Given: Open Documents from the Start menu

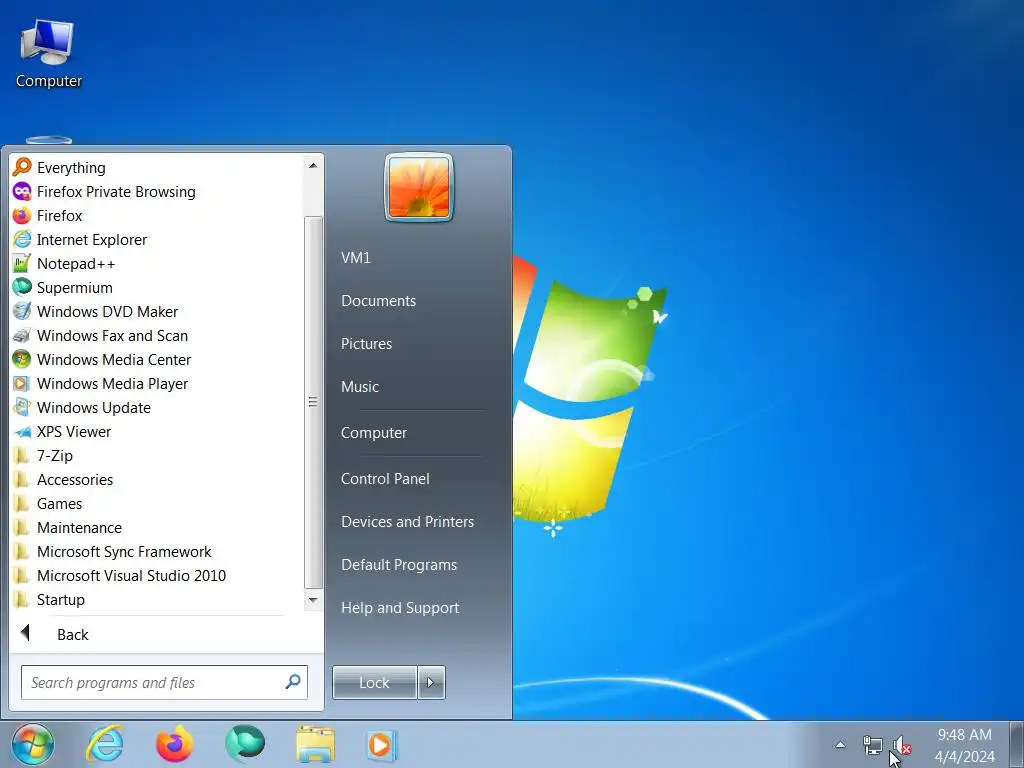Looking at the screenshot, I should point(378,301).
